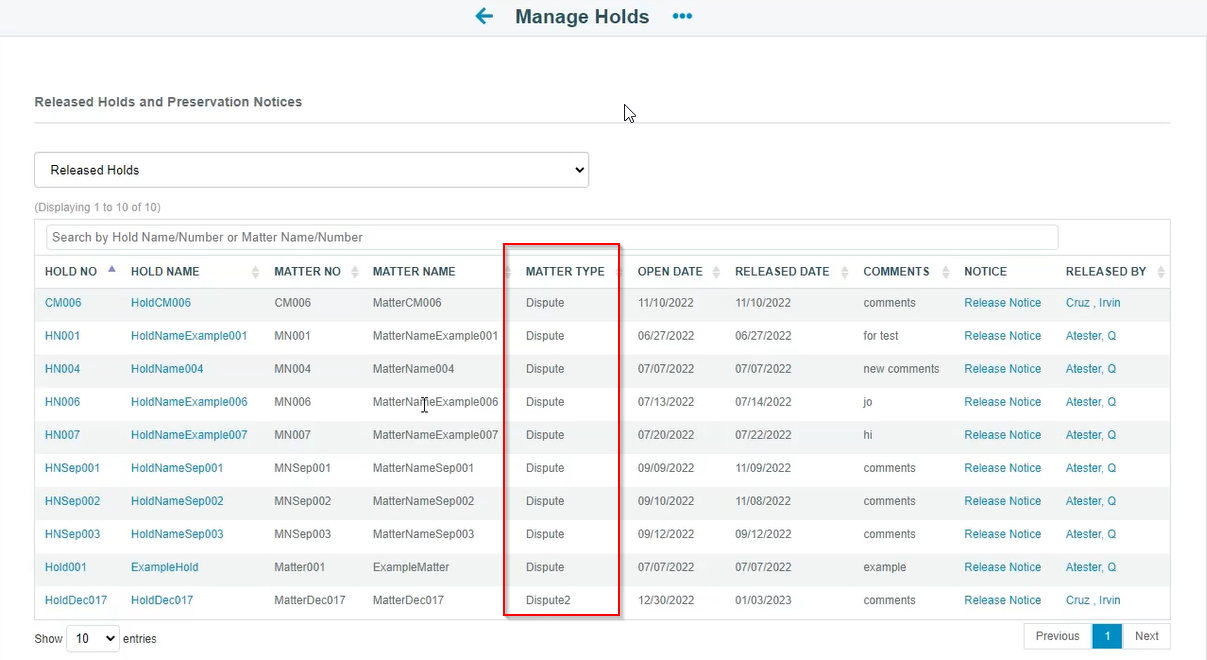This screenshot has height=660, width=1207.
Task: Open hold number HN007
Action: [x=62, y=435]
